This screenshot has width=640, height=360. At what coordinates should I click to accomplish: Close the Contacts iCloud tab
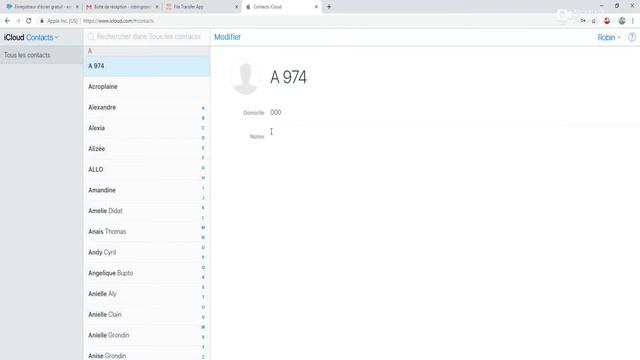pos(316,7)
